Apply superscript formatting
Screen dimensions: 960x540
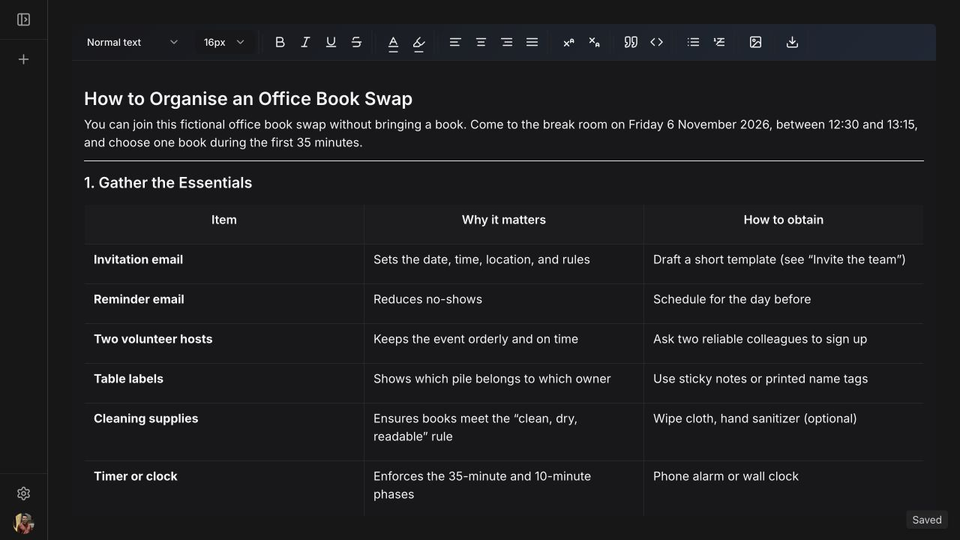569,42
